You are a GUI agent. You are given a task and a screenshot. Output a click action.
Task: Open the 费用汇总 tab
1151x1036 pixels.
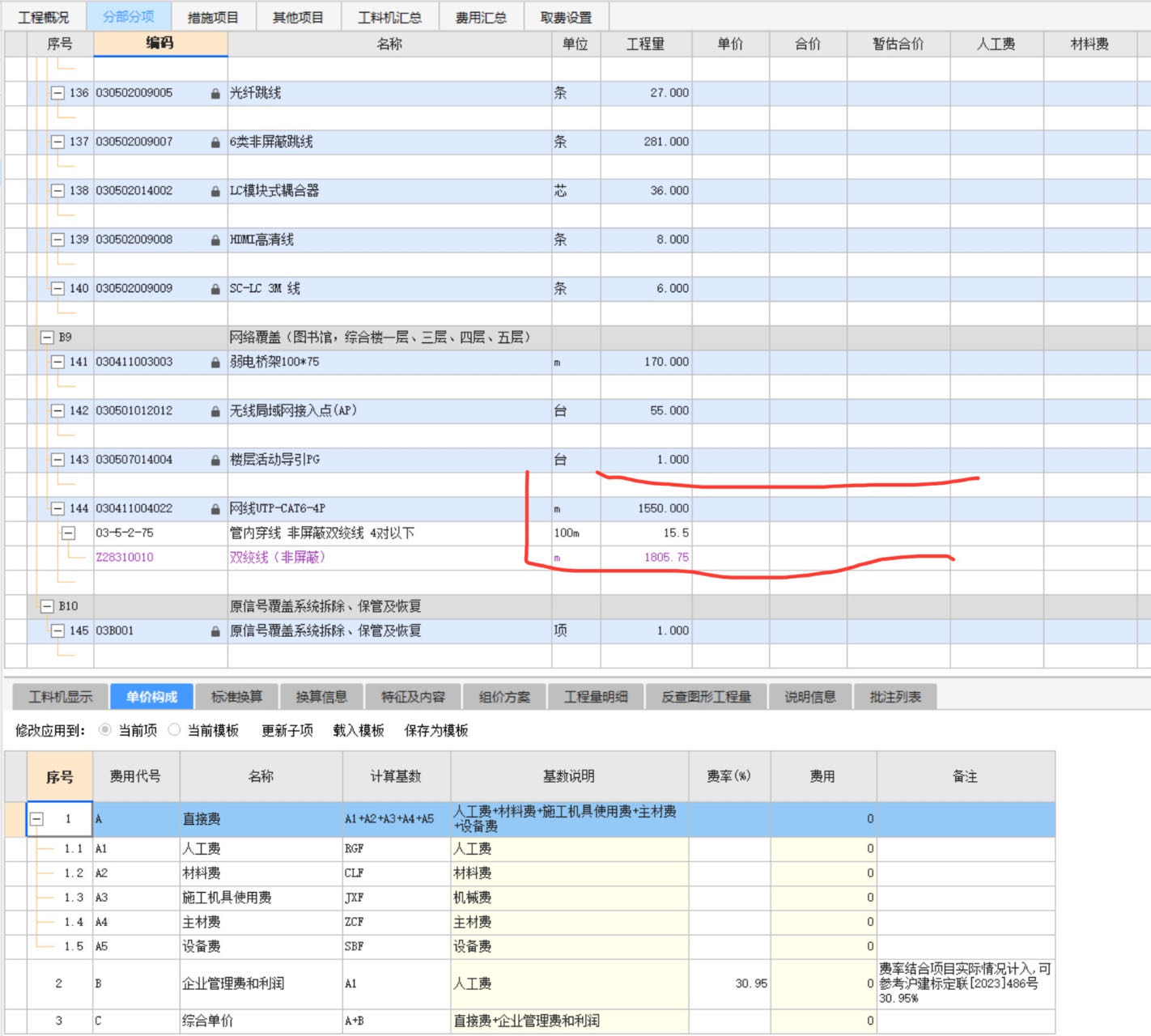coord(481,17)
